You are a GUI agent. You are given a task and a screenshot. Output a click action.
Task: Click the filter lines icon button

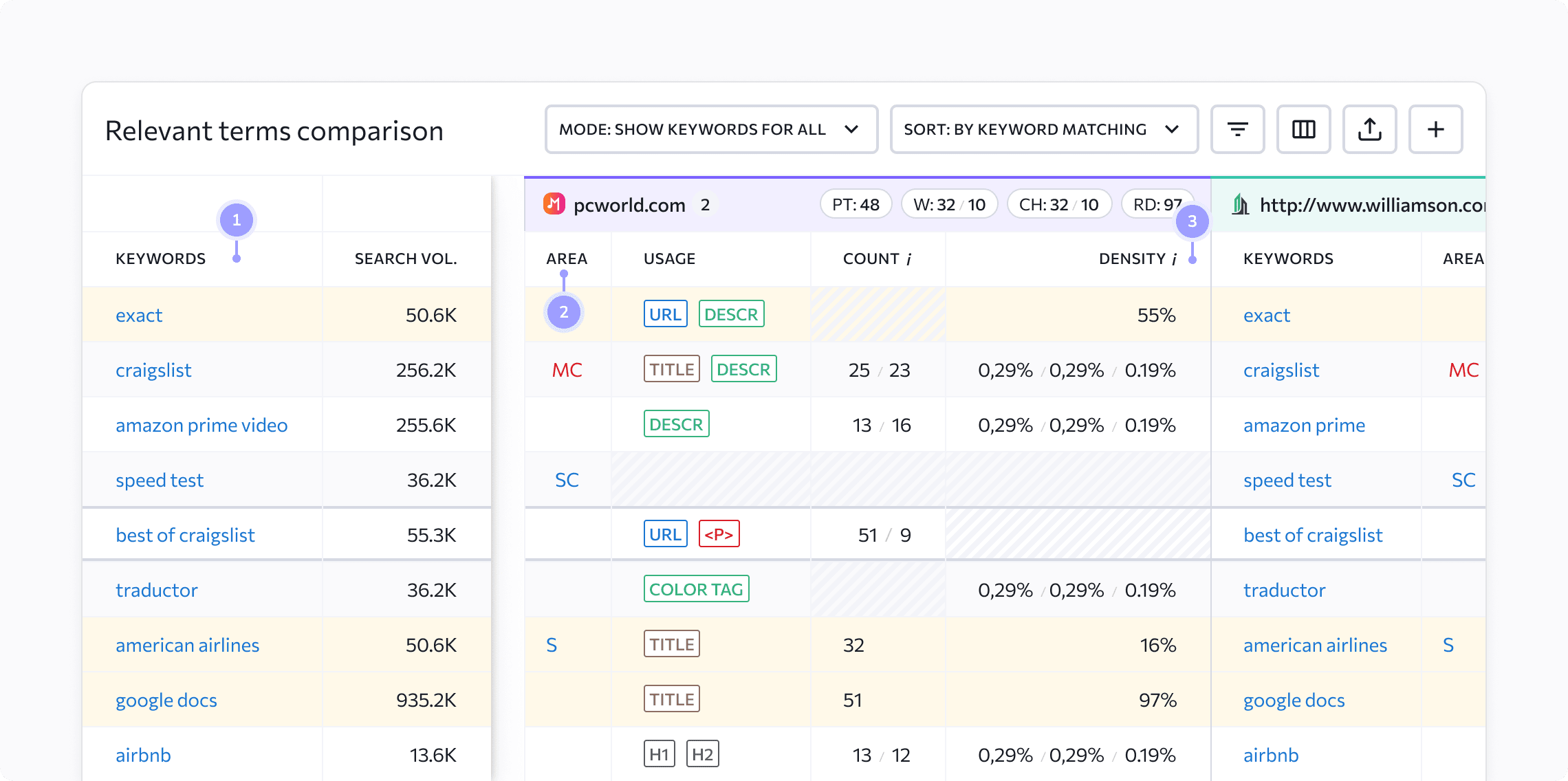point(1237,129)
